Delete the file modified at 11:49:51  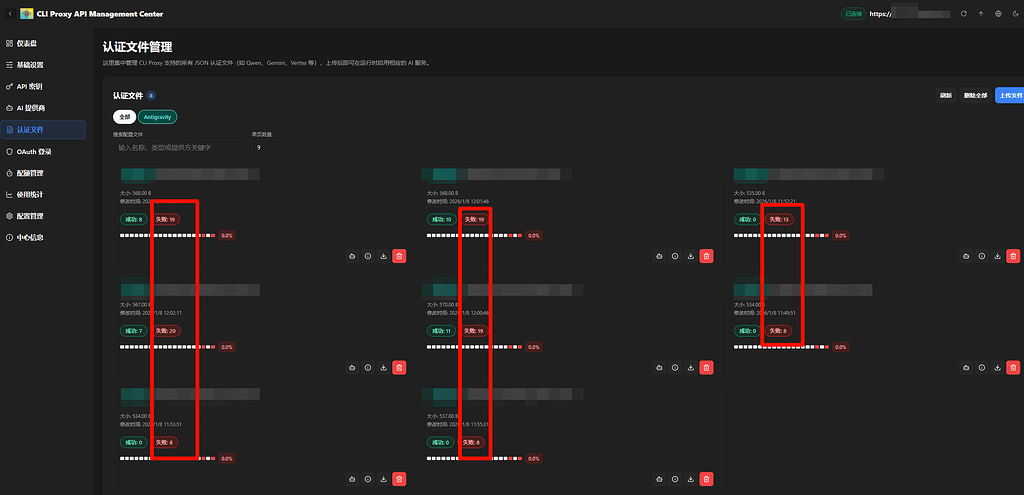tap(1013, 368)
